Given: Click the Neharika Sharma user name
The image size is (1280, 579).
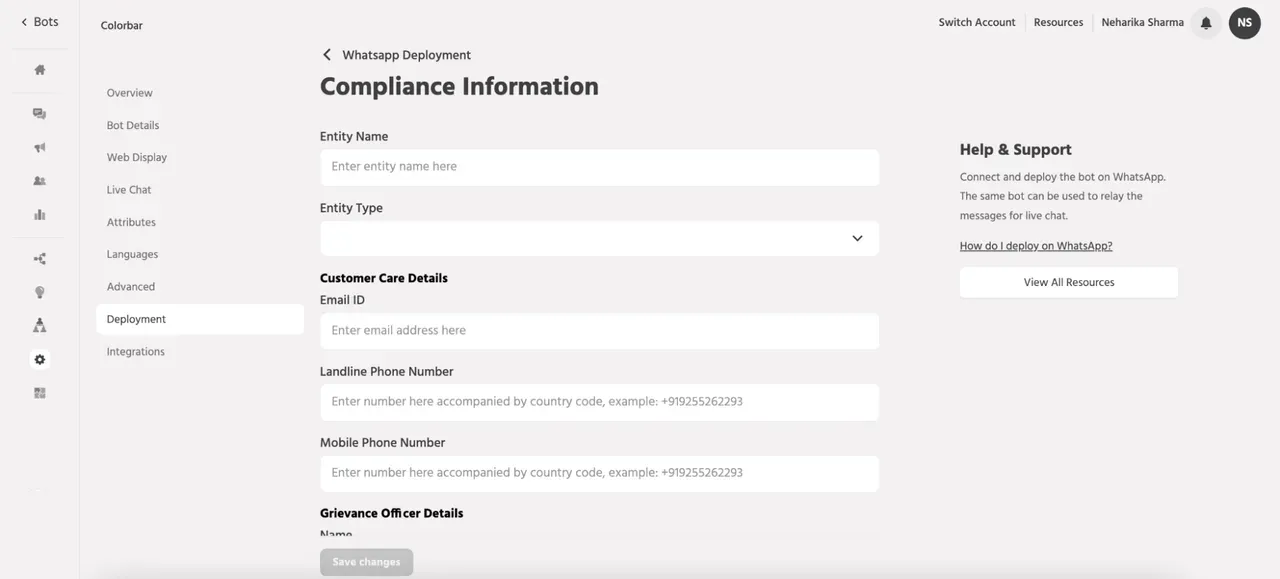Looking at the screenshot, I should point(1142,22).
